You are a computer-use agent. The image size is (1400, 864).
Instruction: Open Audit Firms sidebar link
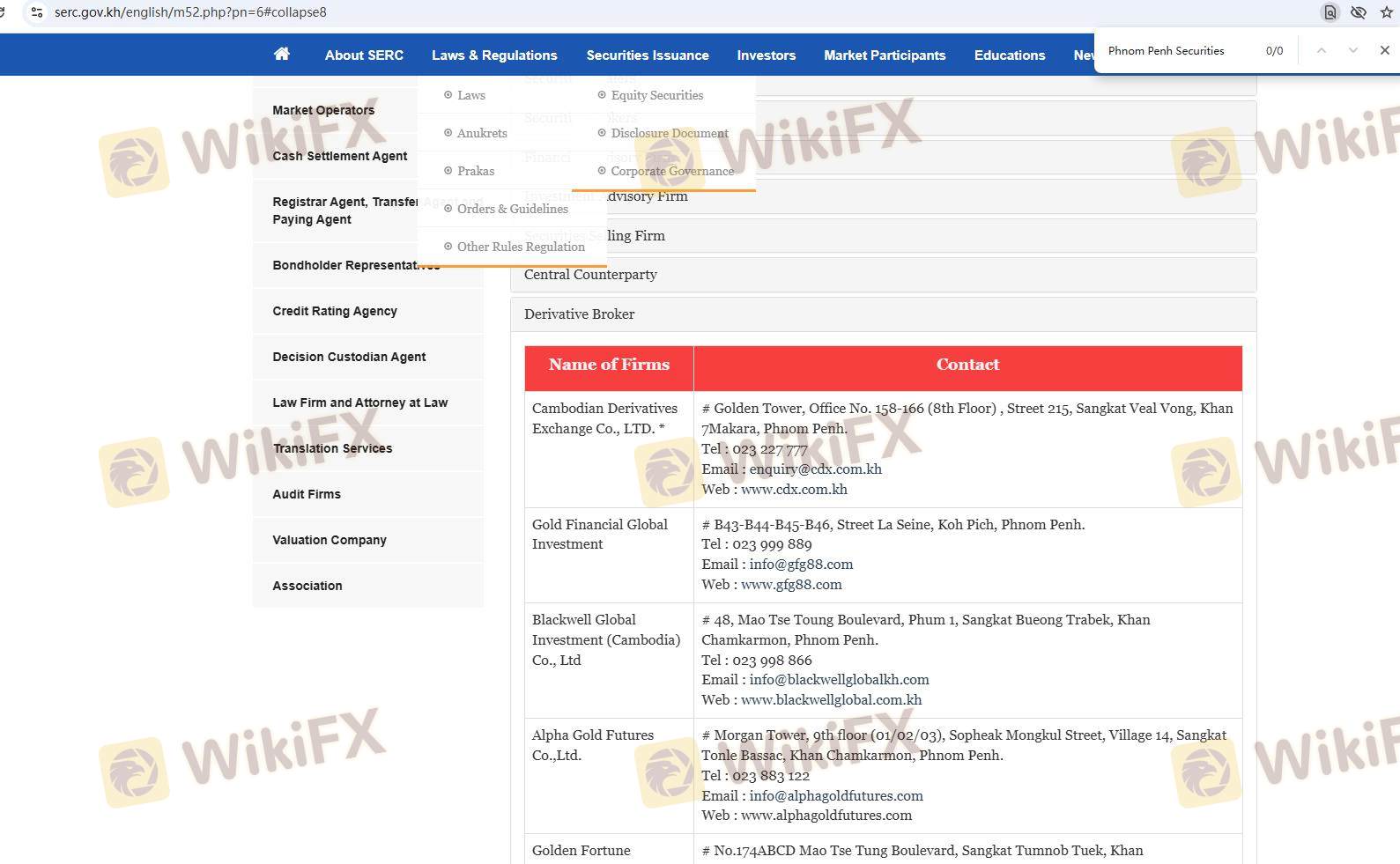pos(306,494)
